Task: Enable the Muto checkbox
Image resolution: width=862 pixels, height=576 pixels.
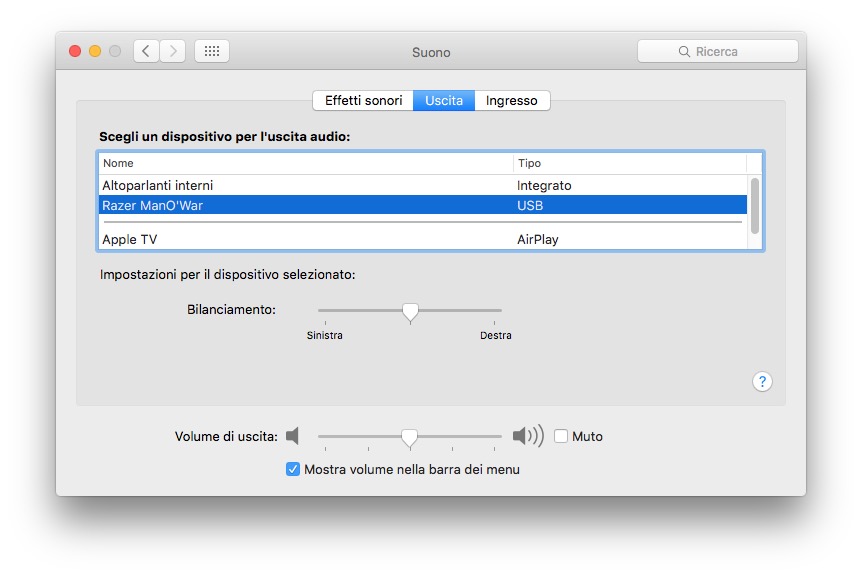Action: [561, 436]
